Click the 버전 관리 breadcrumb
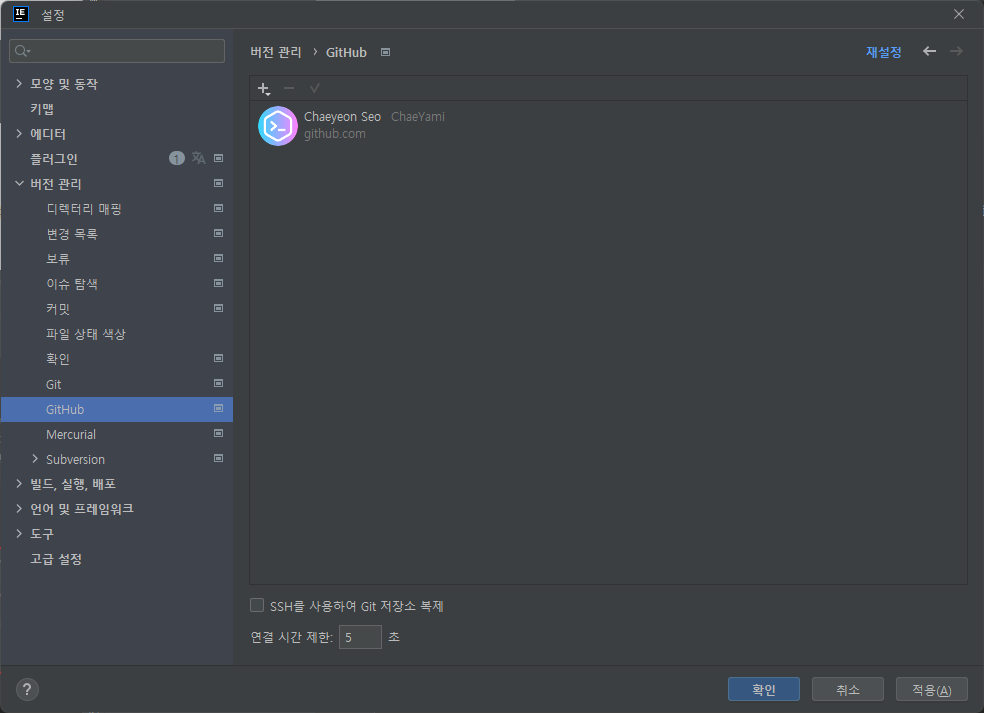Image resolution: width=984 pixels, height=713 pixels. tap(275, 52)
